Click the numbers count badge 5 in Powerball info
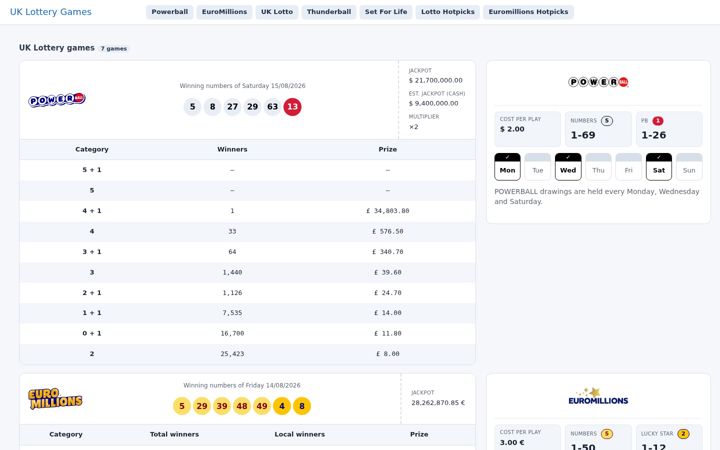This screenshot has width=720, height=450. (x=607, y=121)
